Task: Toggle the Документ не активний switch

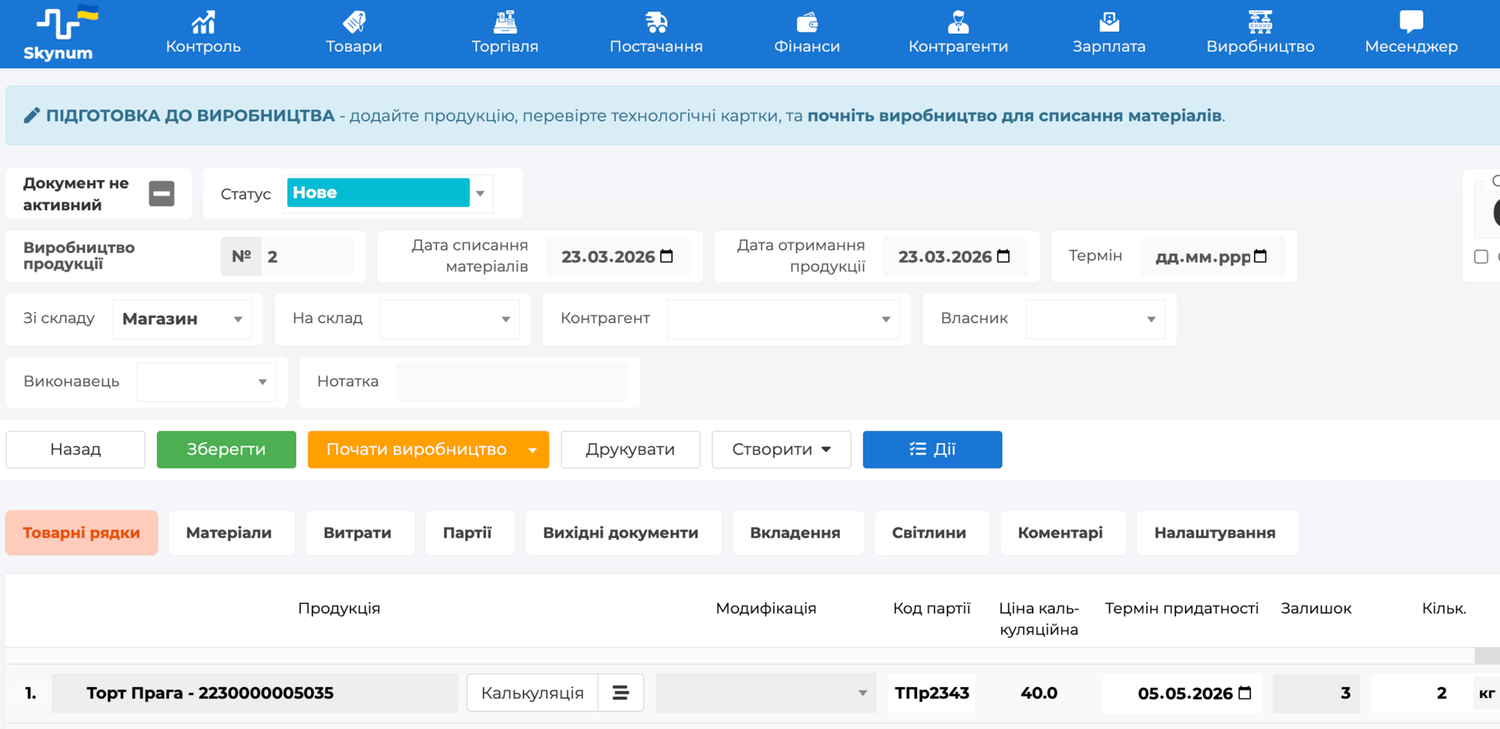Action: pyautogui.click(x=161, y=194)
